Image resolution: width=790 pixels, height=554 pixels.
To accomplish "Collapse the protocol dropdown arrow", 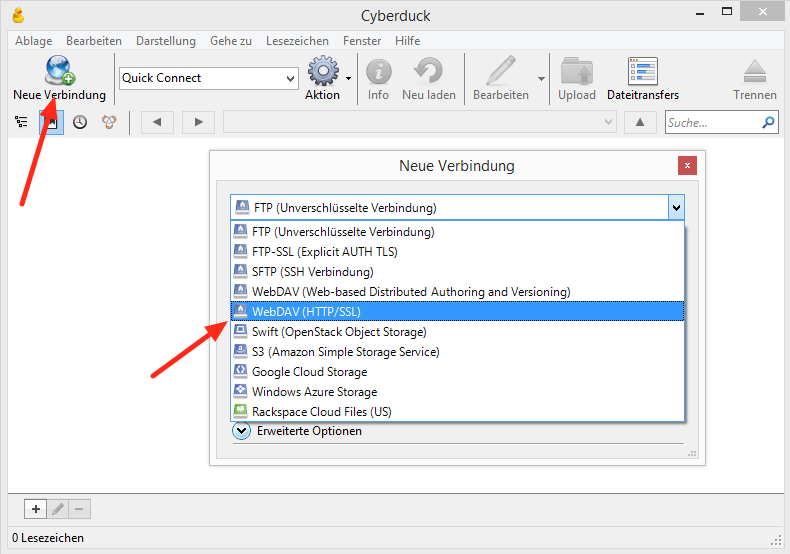I will tap(676, 207).
